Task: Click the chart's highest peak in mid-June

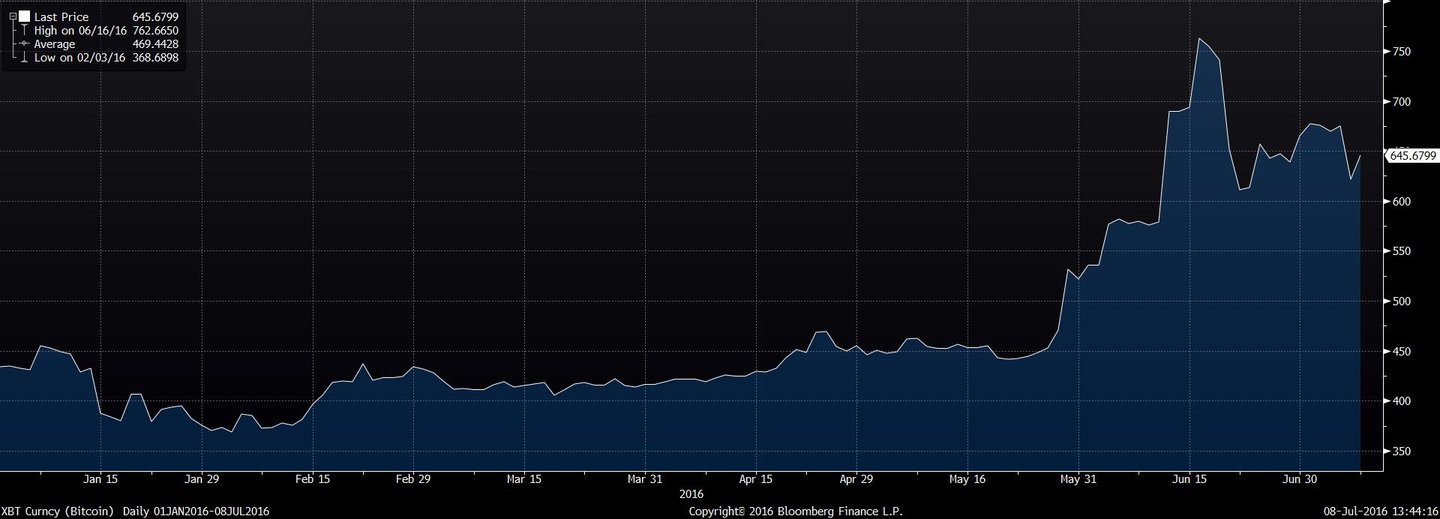Action: 1199,39
